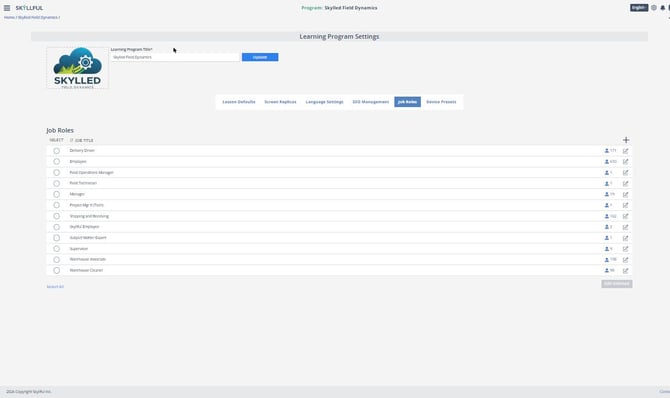Screen dimensions: 670x398
Task: Open the SSO Management tab
Action: (370, 102)
